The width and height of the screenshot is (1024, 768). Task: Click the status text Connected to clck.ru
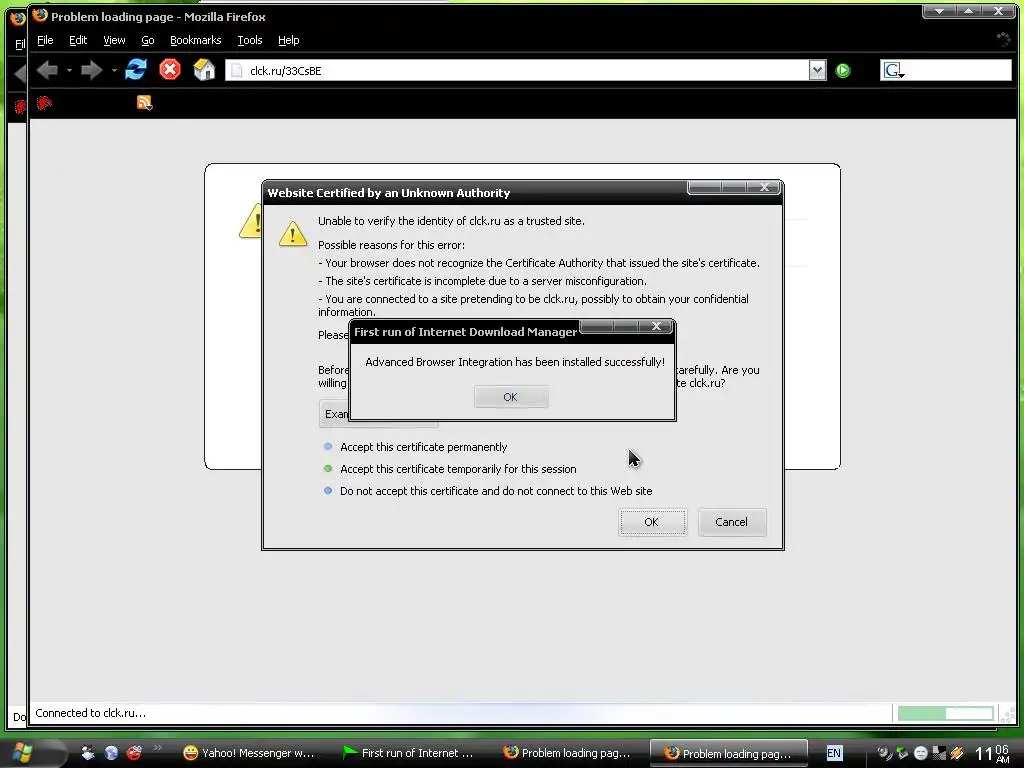[x=91, y=713]
